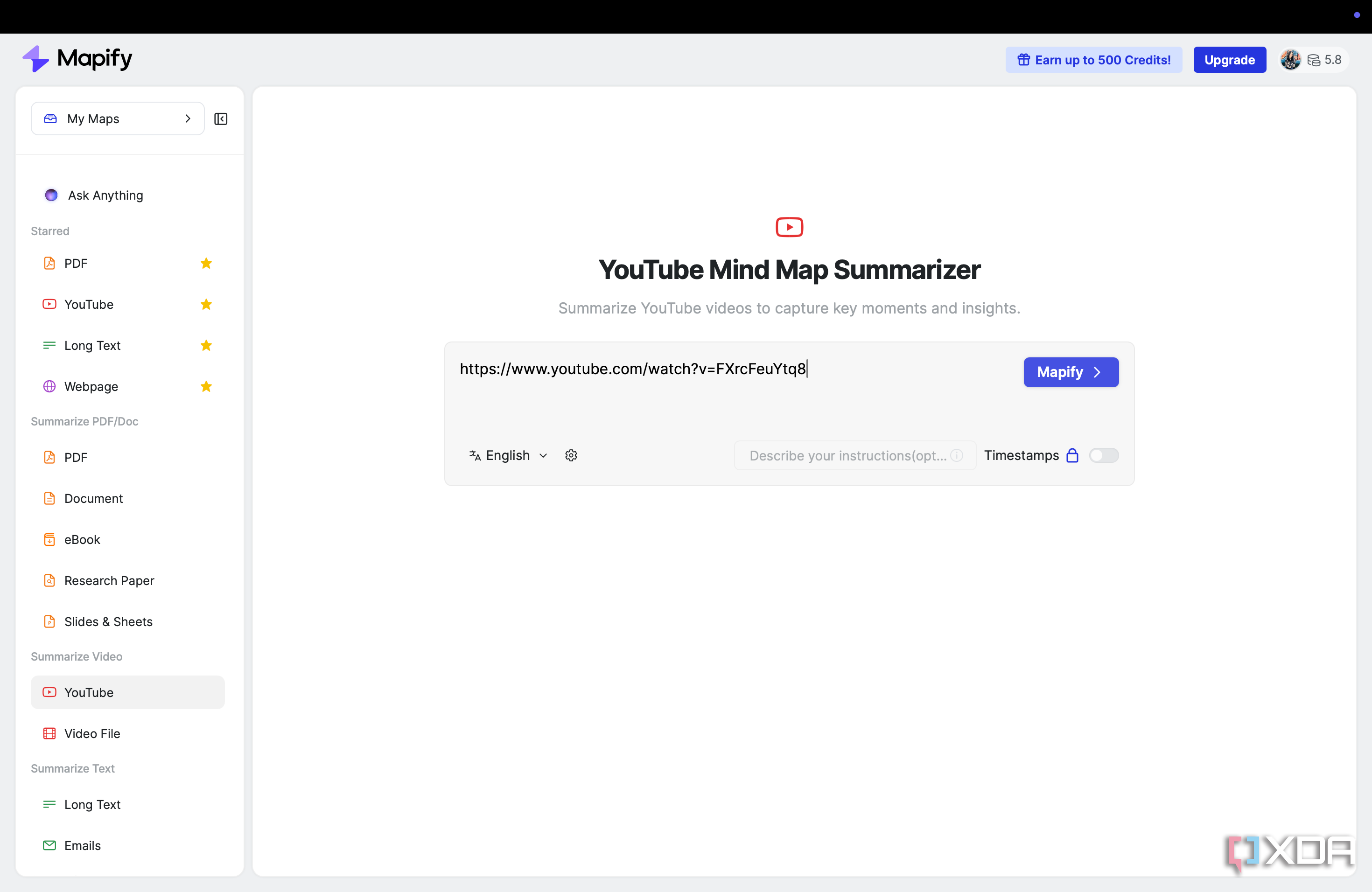The image size is (1372, 892).
Task: Enable the Timestamps switch
Action: (x=1103, y=455)
